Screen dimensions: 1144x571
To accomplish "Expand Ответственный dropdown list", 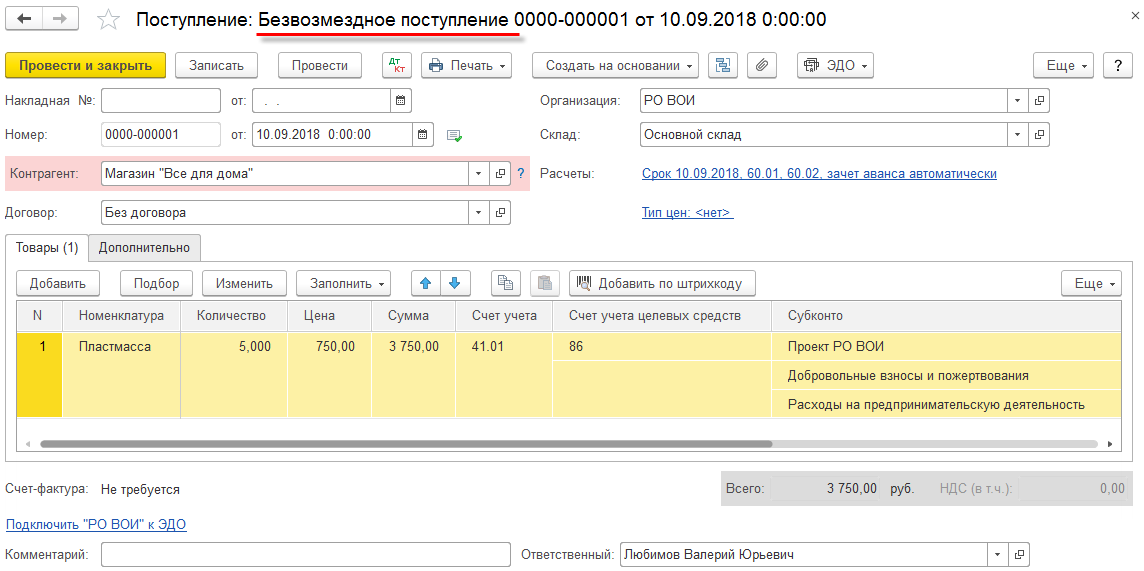I will pyautogui.click(x=998, y=554).
